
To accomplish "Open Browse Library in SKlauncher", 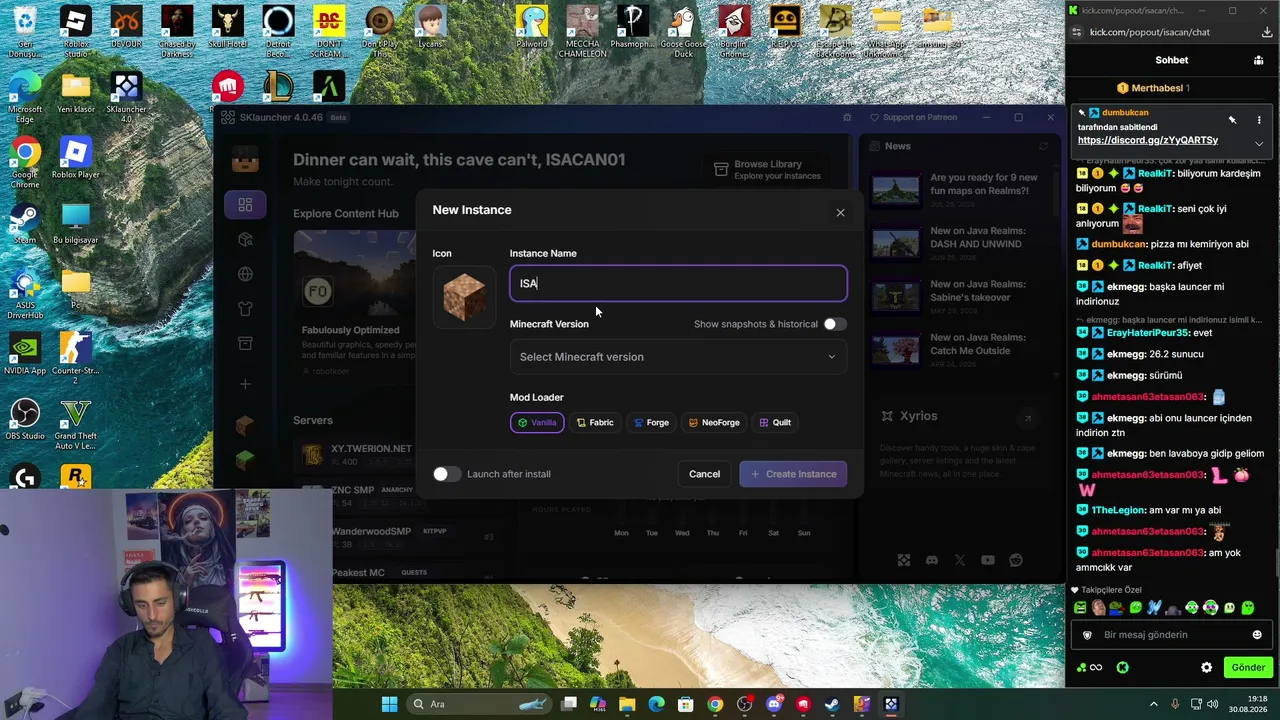I will point(767,170).
